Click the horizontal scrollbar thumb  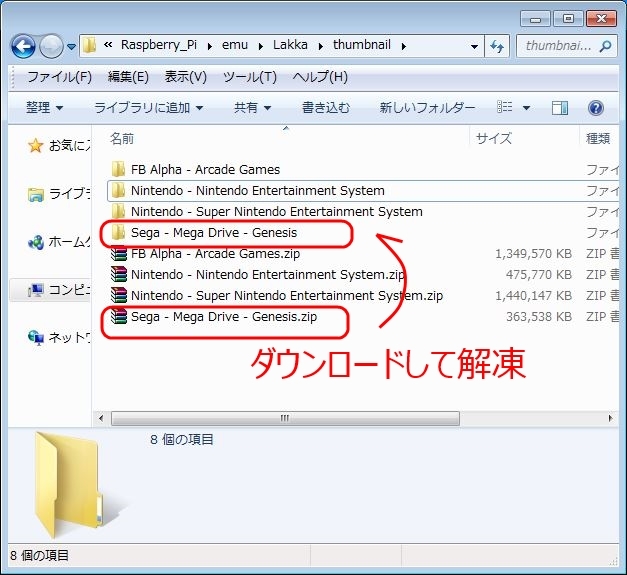pos(285,418)
